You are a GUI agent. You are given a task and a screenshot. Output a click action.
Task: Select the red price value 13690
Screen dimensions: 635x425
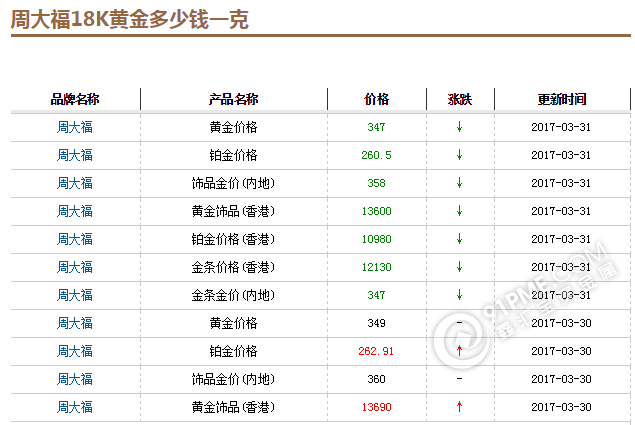point(376,407)
